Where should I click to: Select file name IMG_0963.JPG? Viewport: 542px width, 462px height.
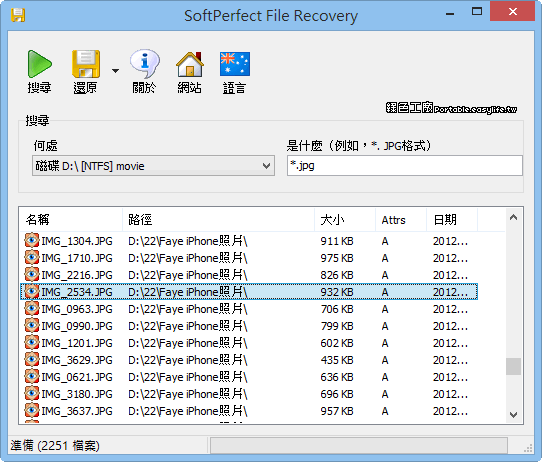77,309
